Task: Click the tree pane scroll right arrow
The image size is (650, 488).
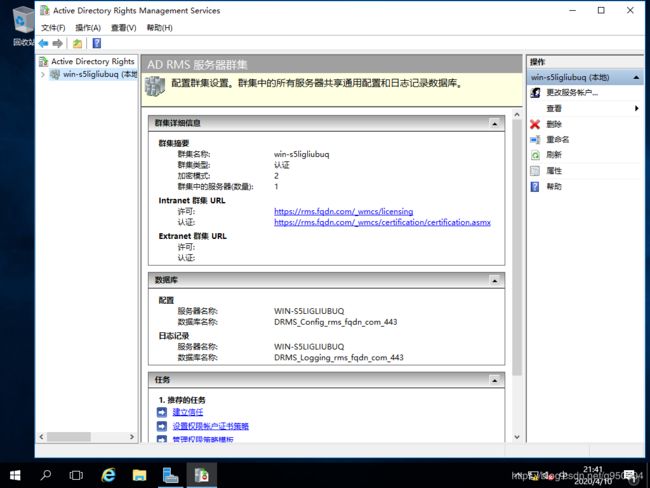Action: click(132, 437)
